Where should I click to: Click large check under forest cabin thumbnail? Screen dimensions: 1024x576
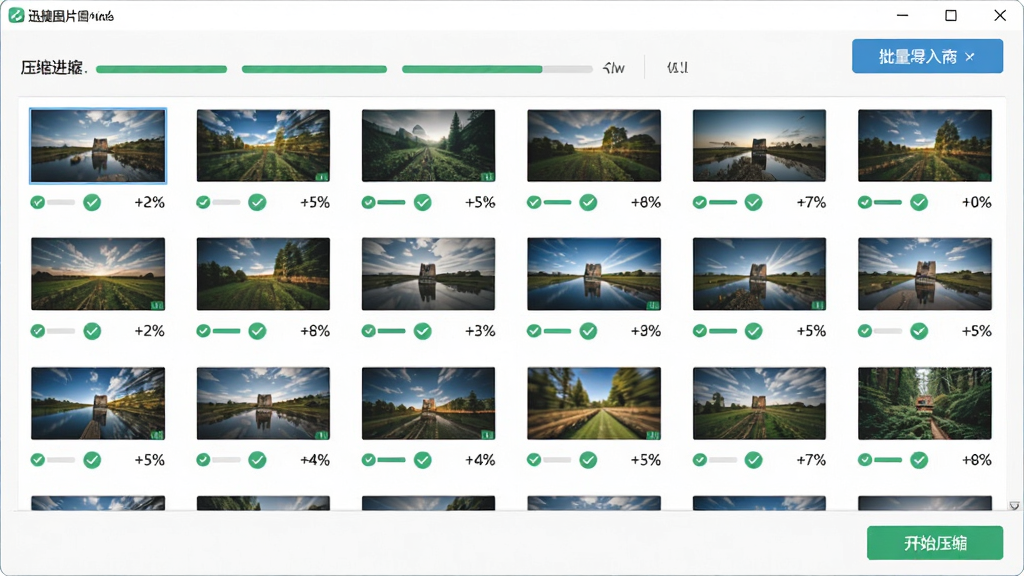(x=919, y=460)
